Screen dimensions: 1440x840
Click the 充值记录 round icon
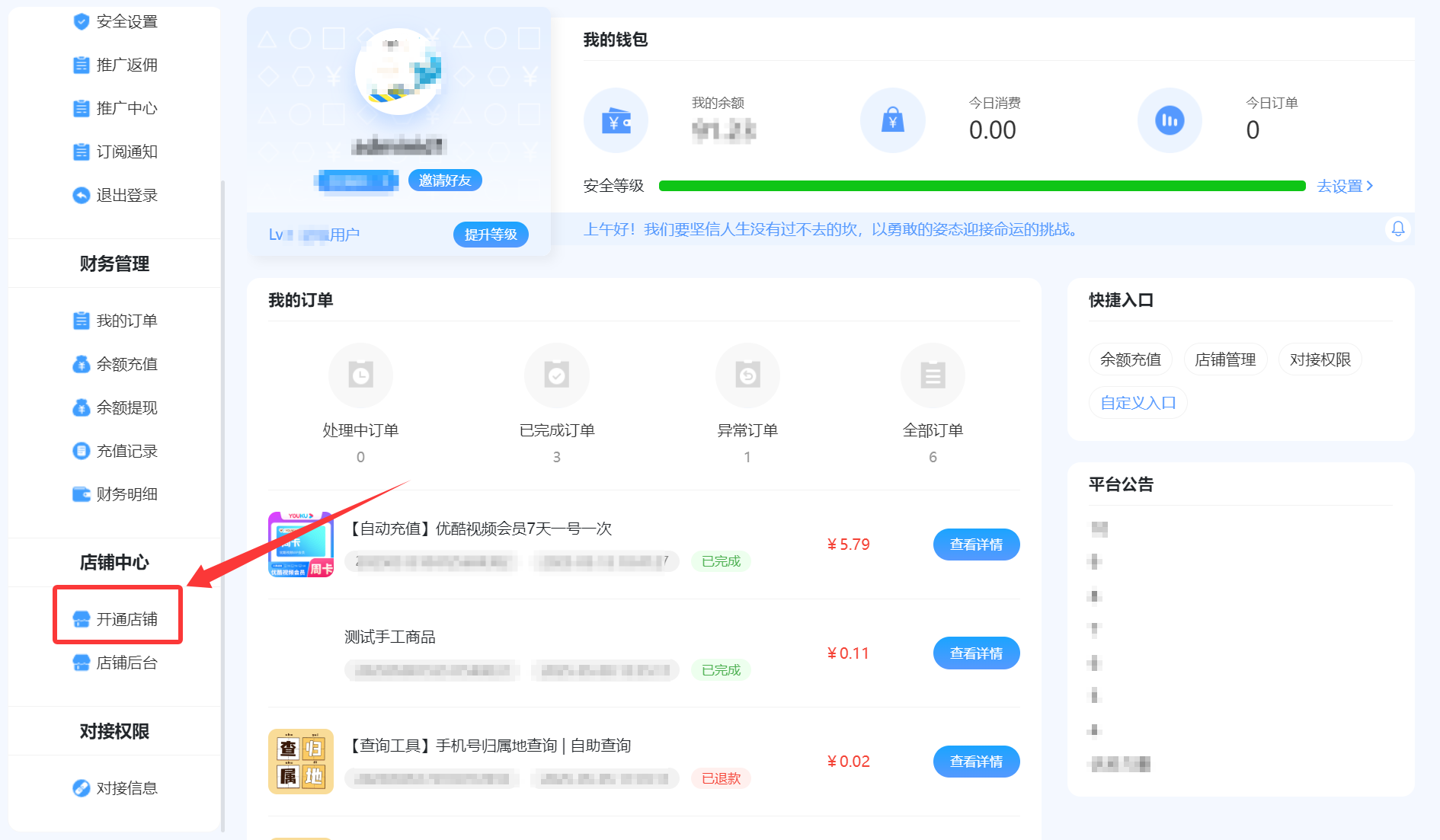82,451
